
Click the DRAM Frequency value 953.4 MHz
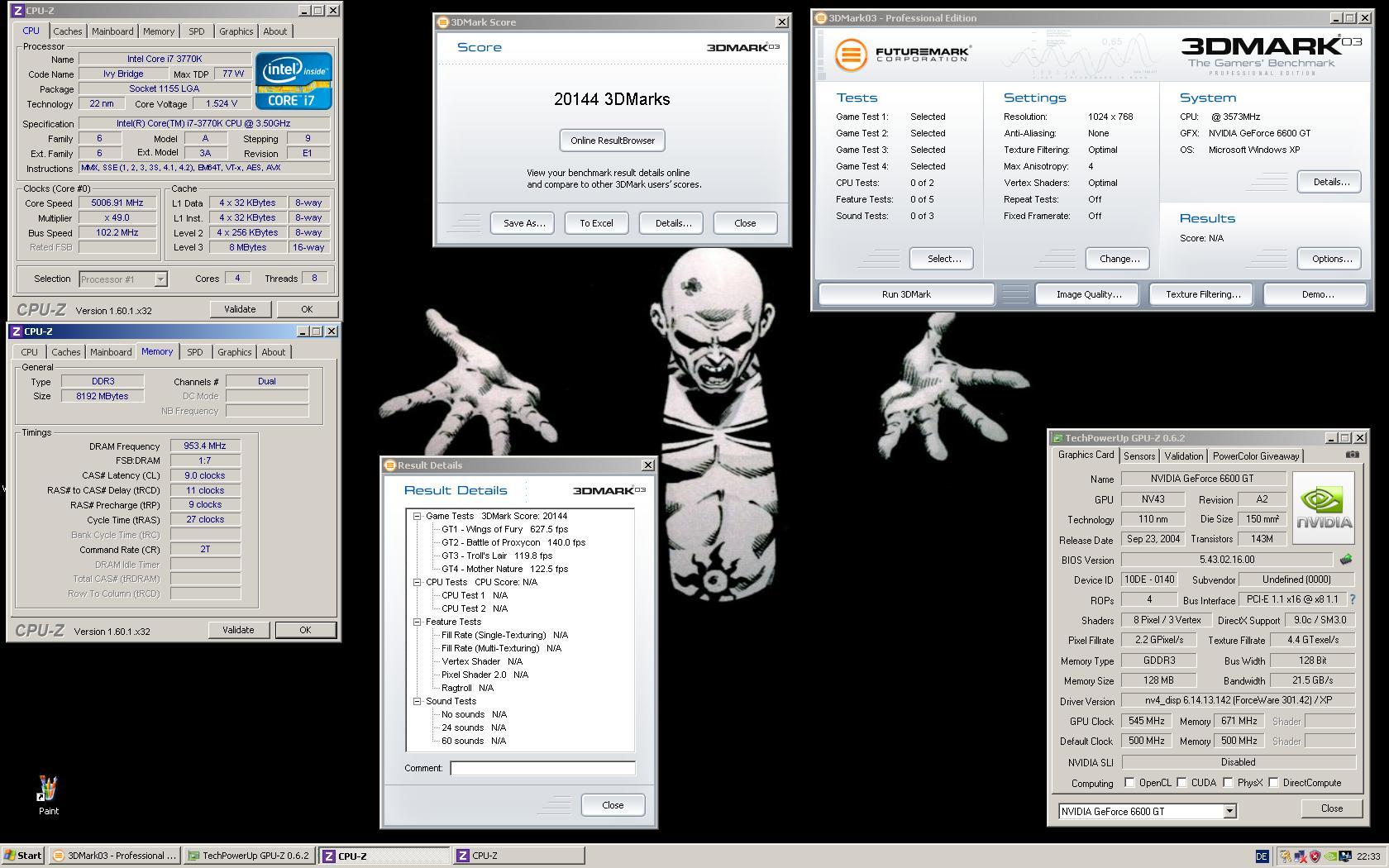pos(205,446)
